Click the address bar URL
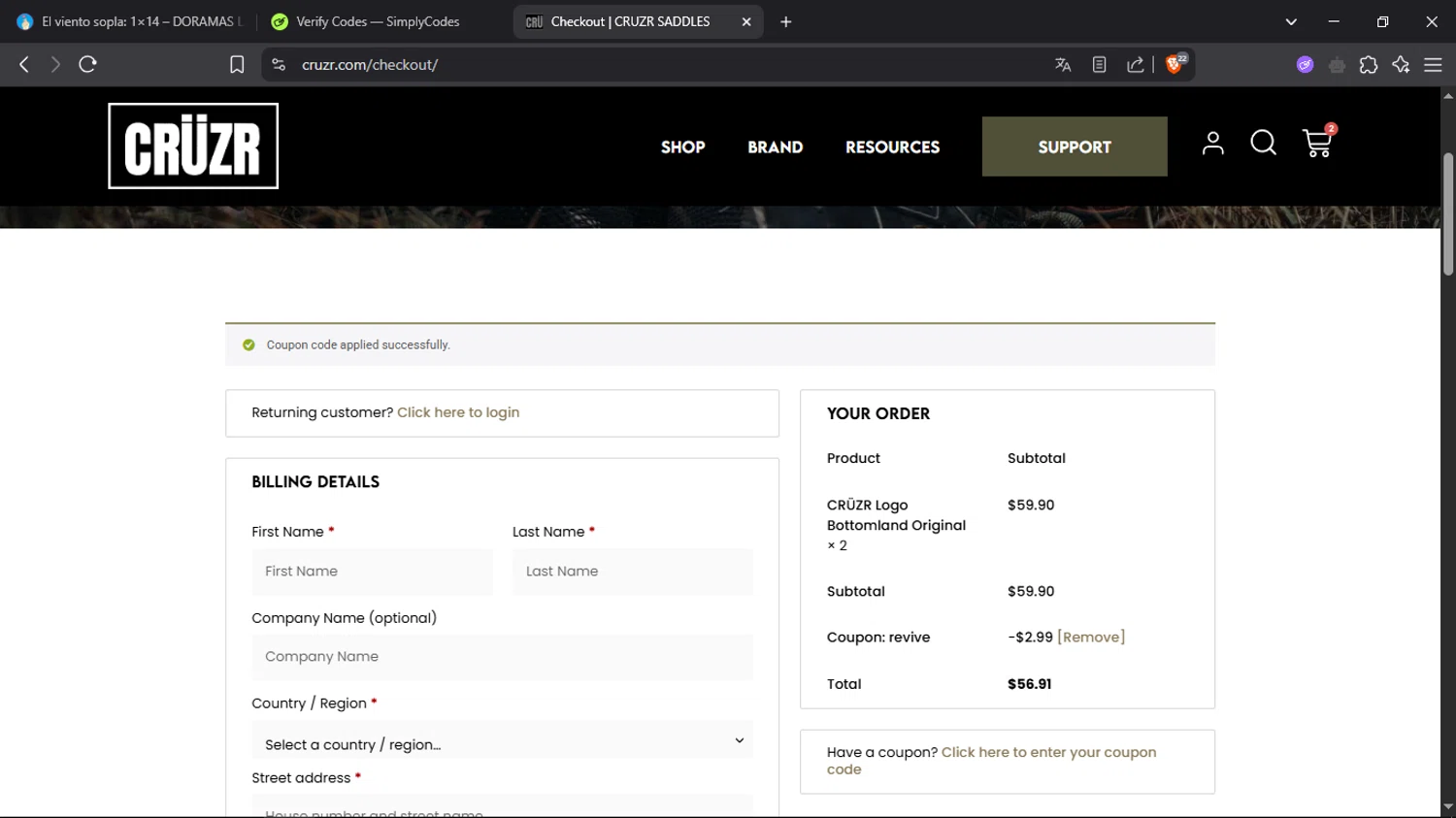This screenshot has width=1456, height=818. tap(370, 65)
